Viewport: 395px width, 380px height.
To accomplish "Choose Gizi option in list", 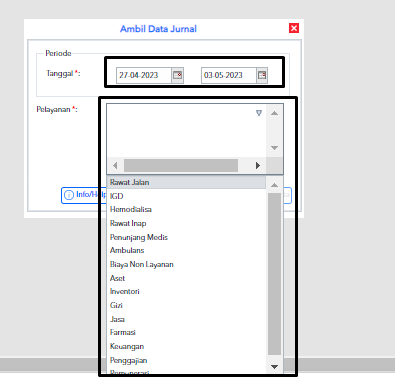I will coord(186,305).
